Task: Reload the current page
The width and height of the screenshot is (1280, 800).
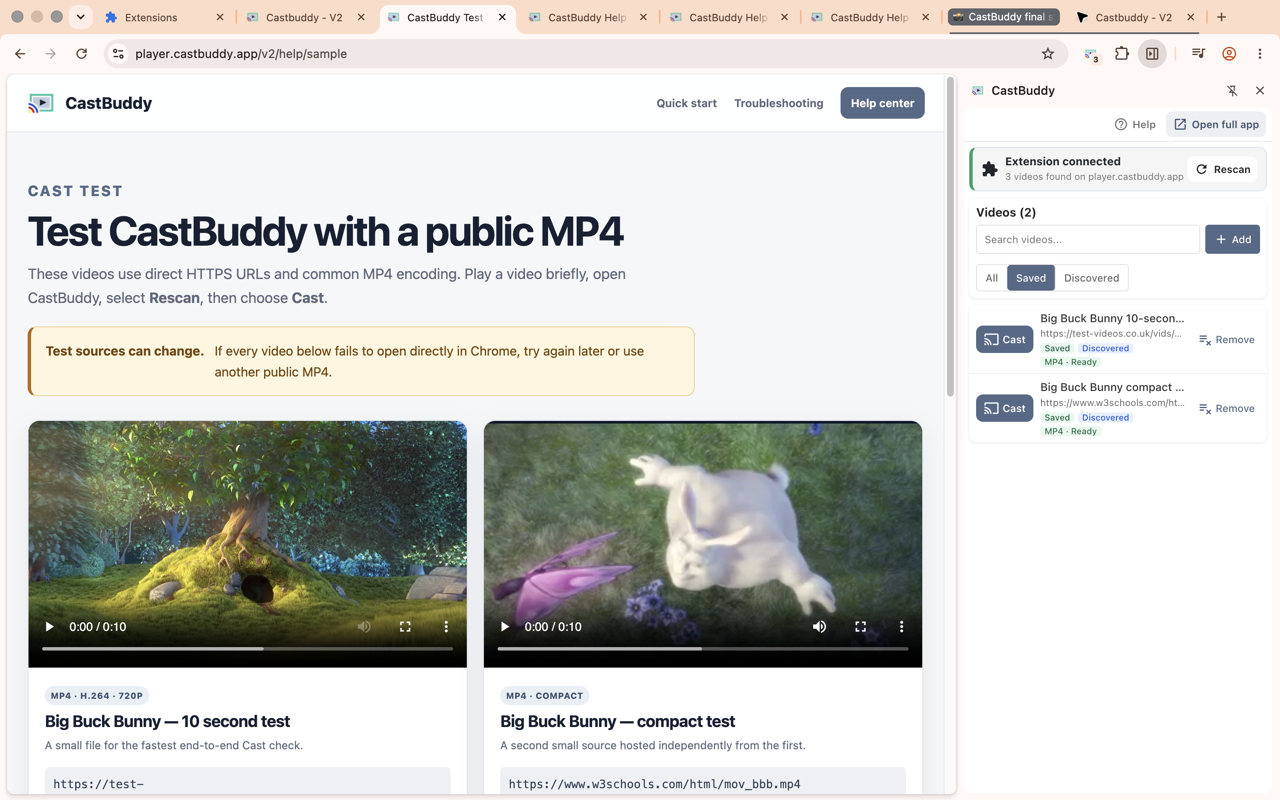Action: [x=82, y=54]
